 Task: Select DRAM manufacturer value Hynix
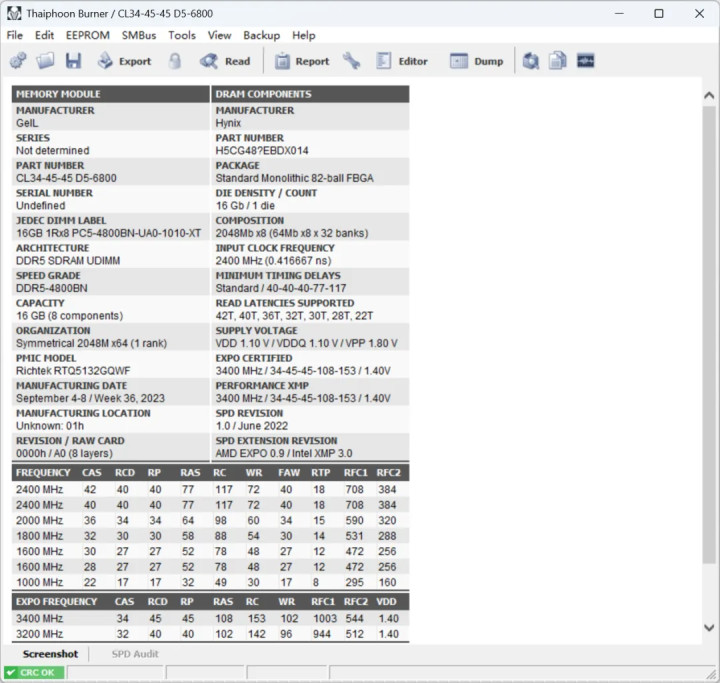coord(228,123)
